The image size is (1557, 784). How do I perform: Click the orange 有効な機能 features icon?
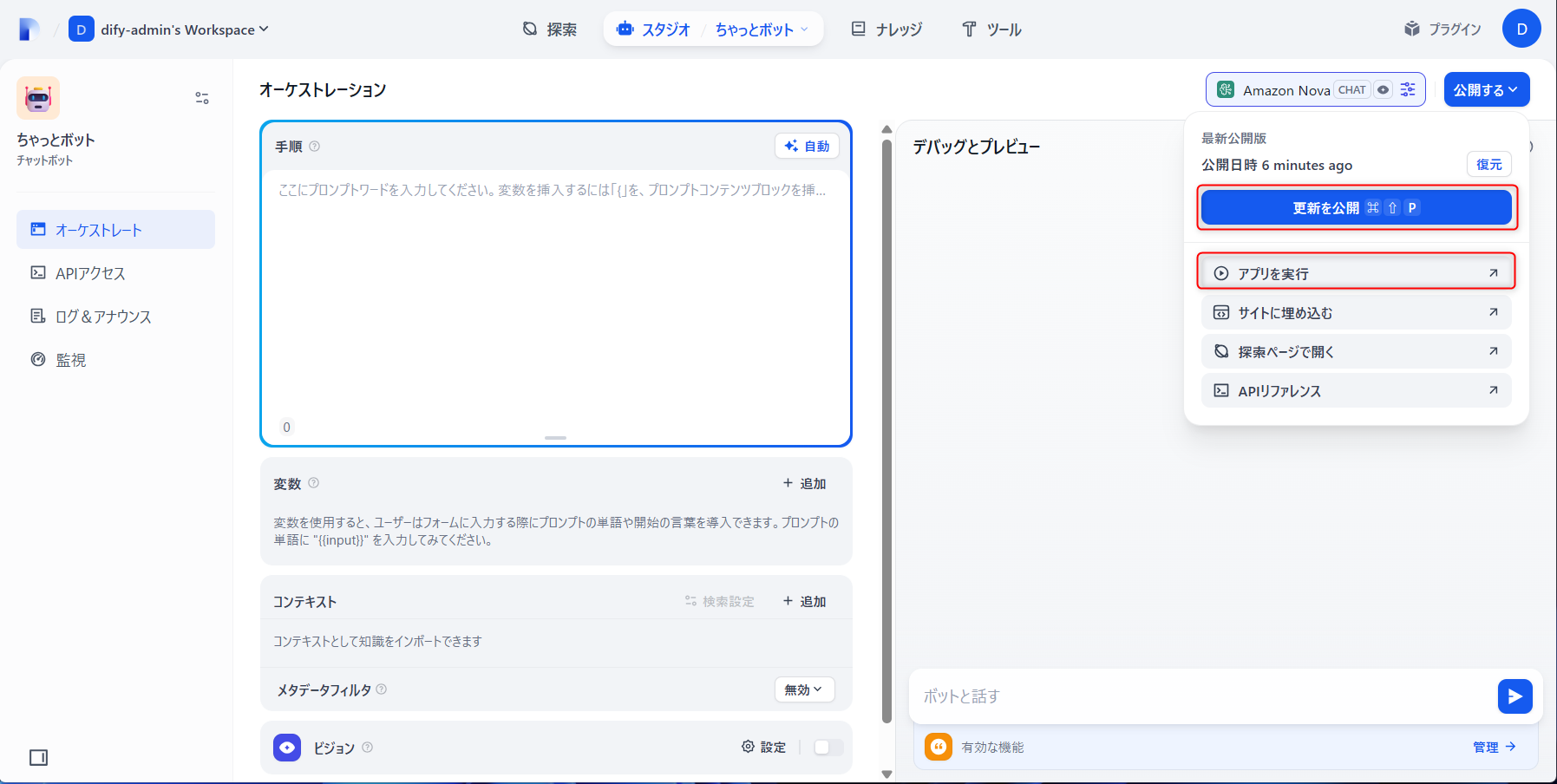click(939, 747)
